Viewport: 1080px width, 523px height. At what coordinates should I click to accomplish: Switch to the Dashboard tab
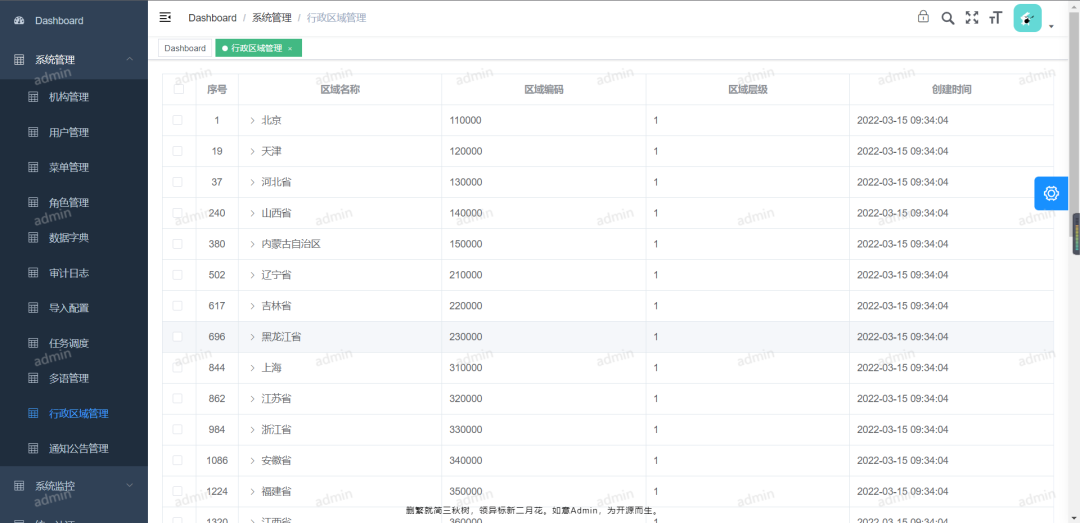tap(185, 48)
